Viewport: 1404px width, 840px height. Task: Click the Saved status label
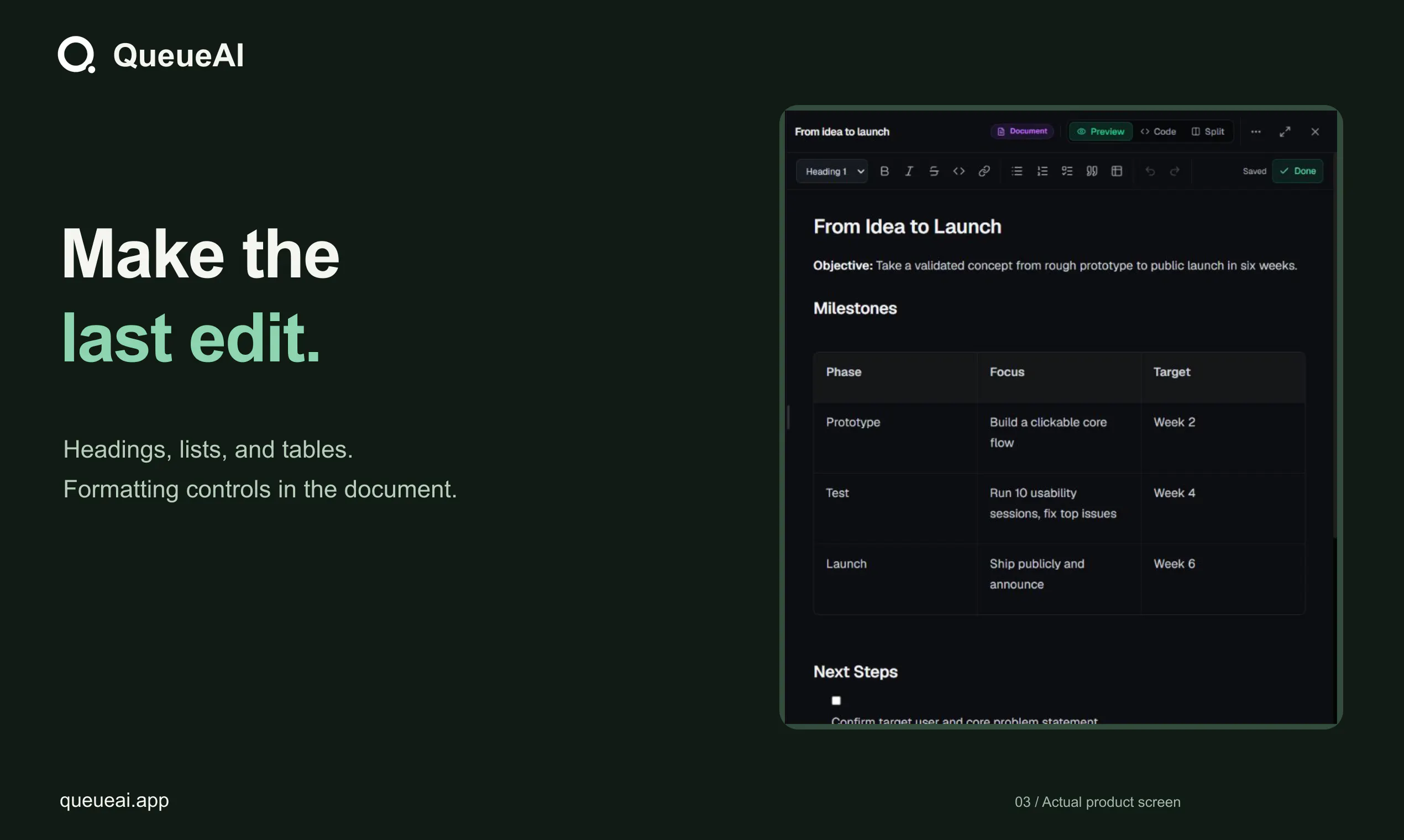tap(1255, 171)
